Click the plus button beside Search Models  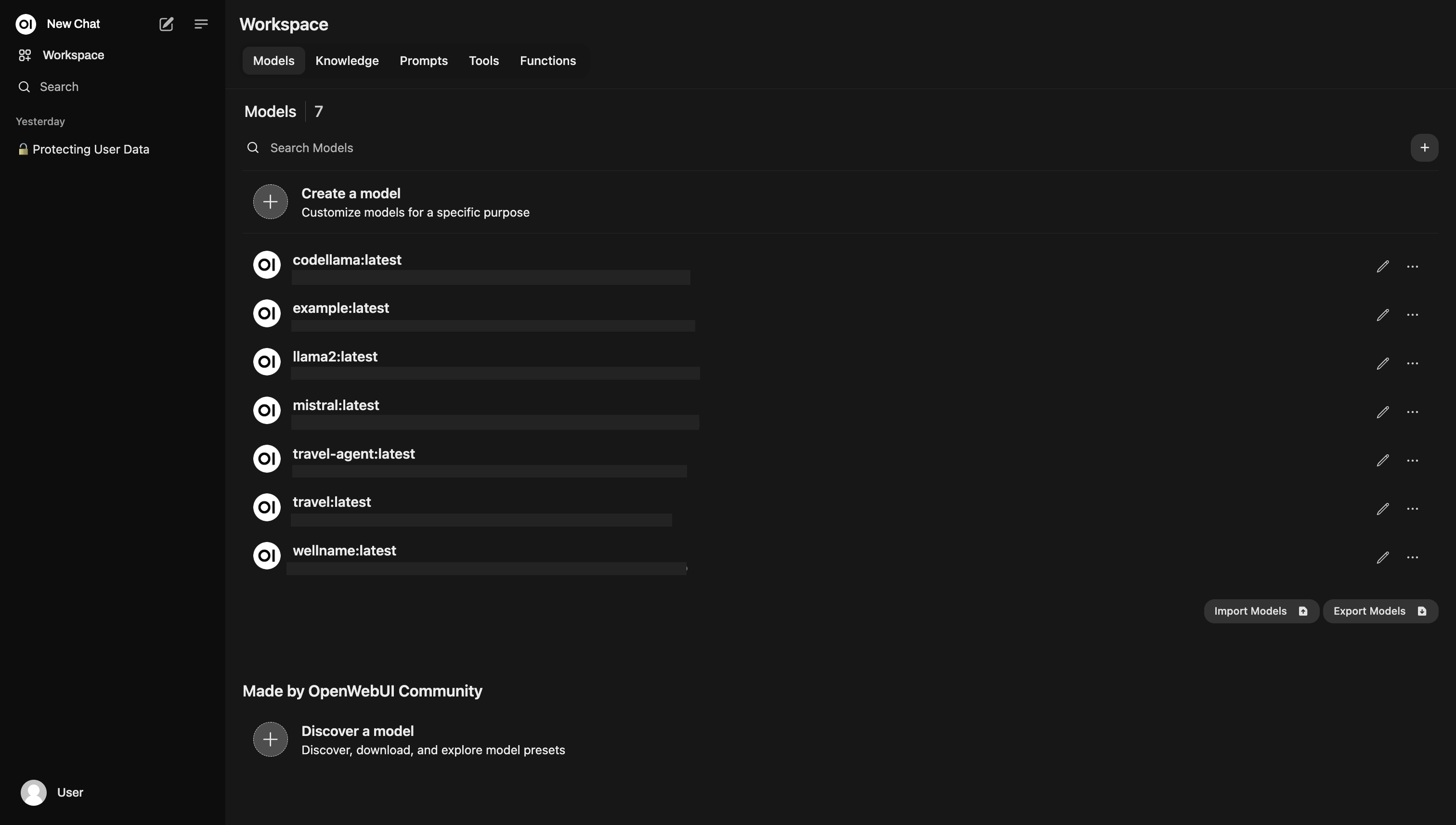1424,148
